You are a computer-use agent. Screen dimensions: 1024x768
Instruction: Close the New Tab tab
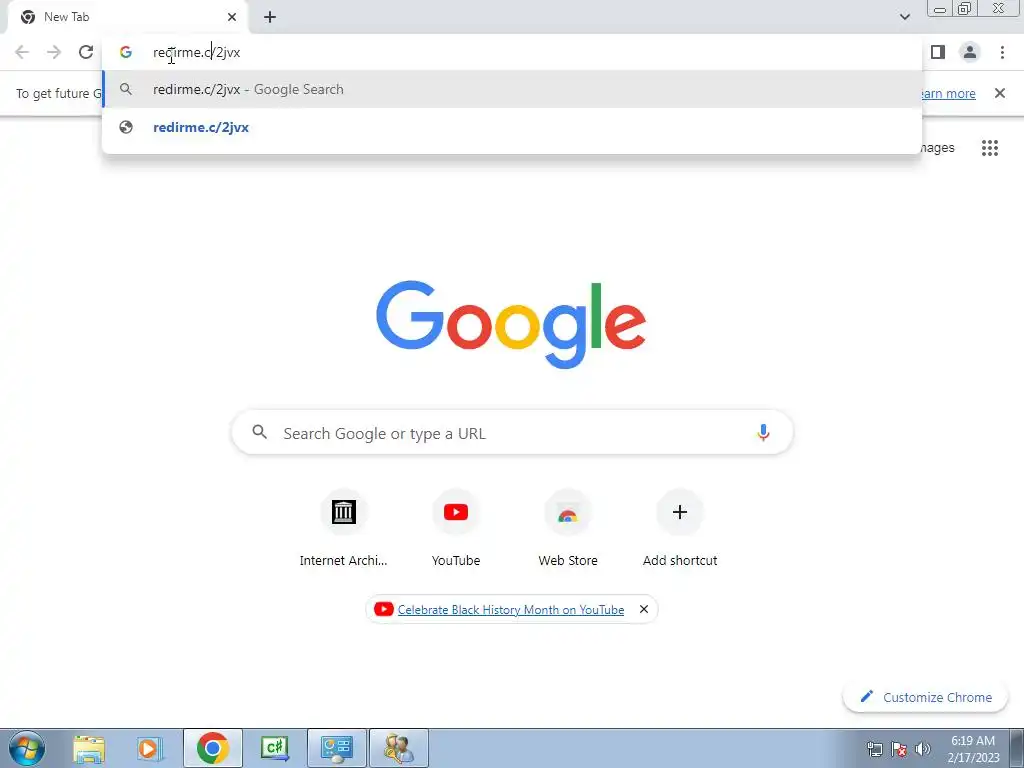[232, 17]
